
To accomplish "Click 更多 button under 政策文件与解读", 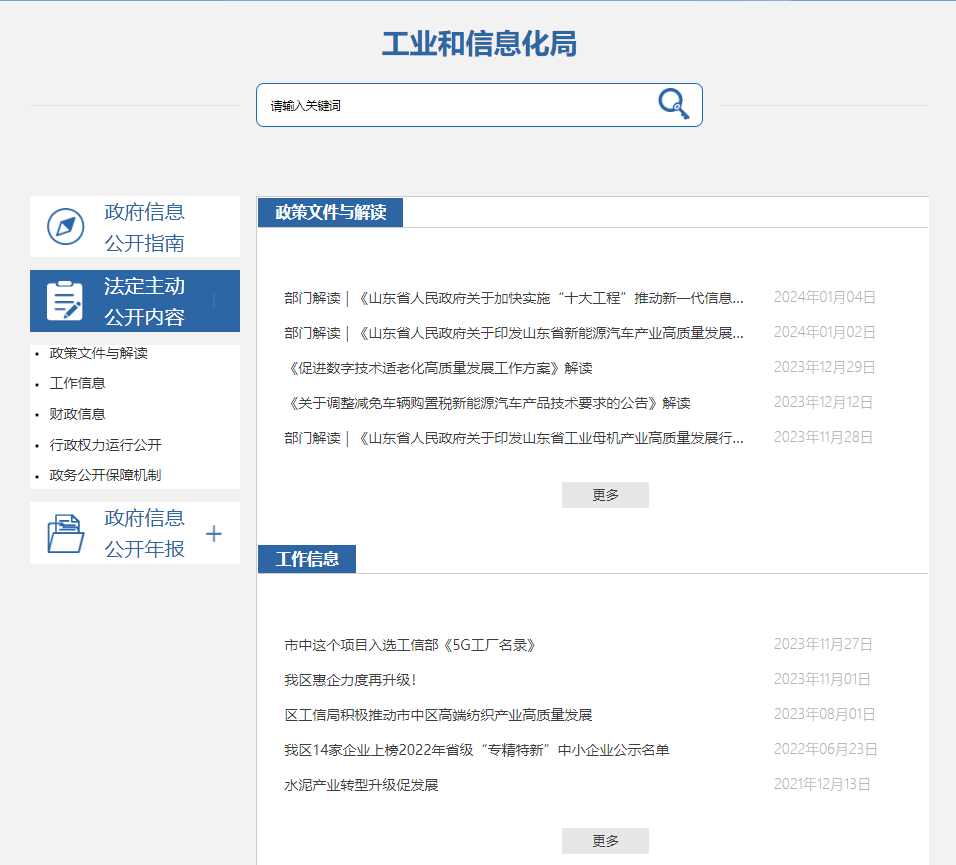I will pos(605,495).
